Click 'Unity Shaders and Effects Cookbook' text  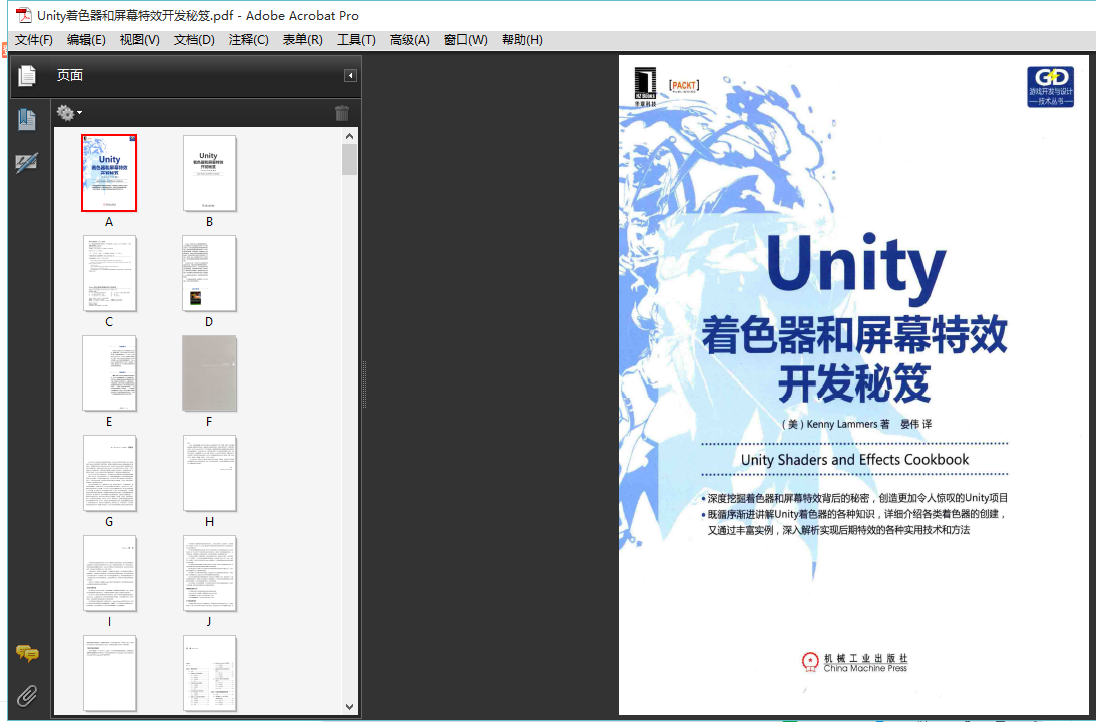click(855, 459)
